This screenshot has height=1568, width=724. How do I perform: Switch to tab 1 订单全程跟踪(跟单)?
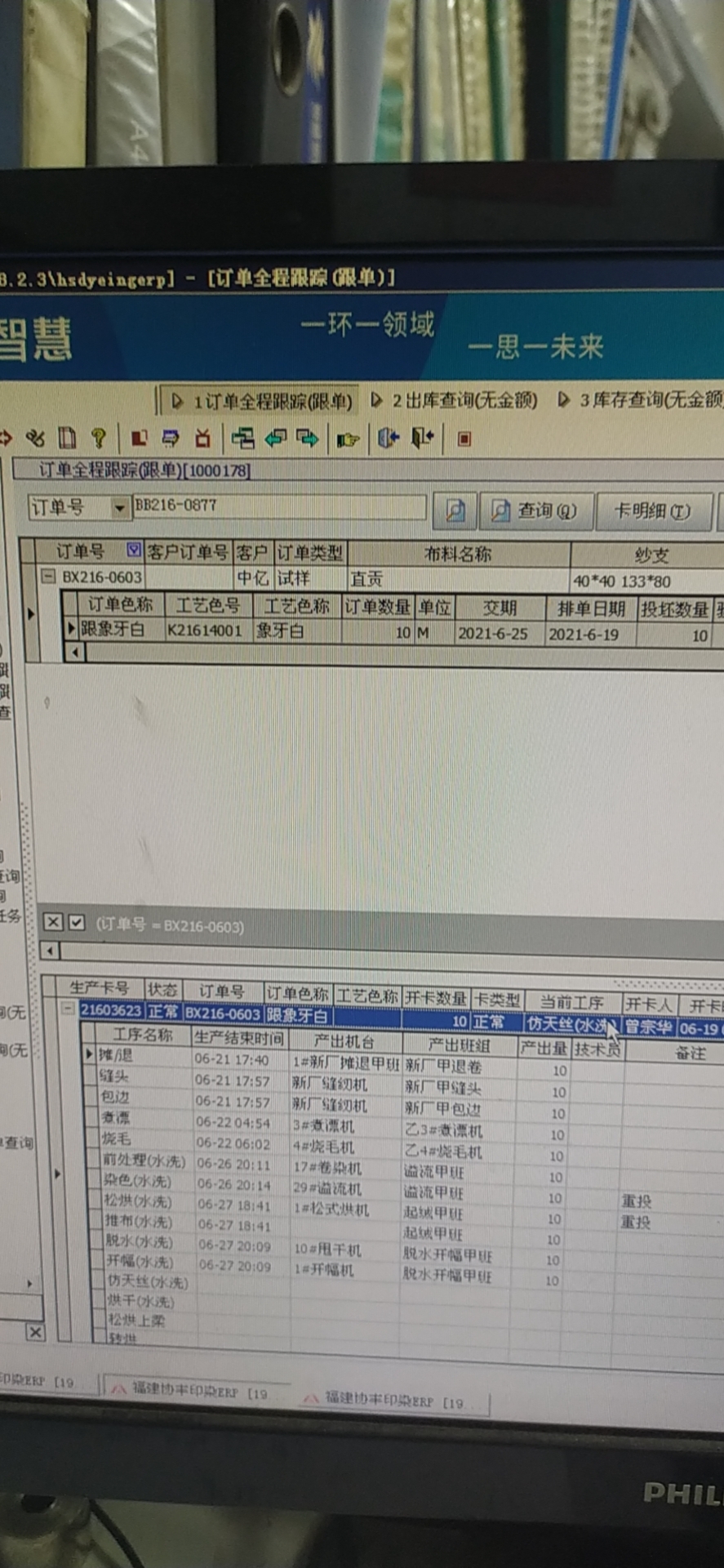(262, 401)
